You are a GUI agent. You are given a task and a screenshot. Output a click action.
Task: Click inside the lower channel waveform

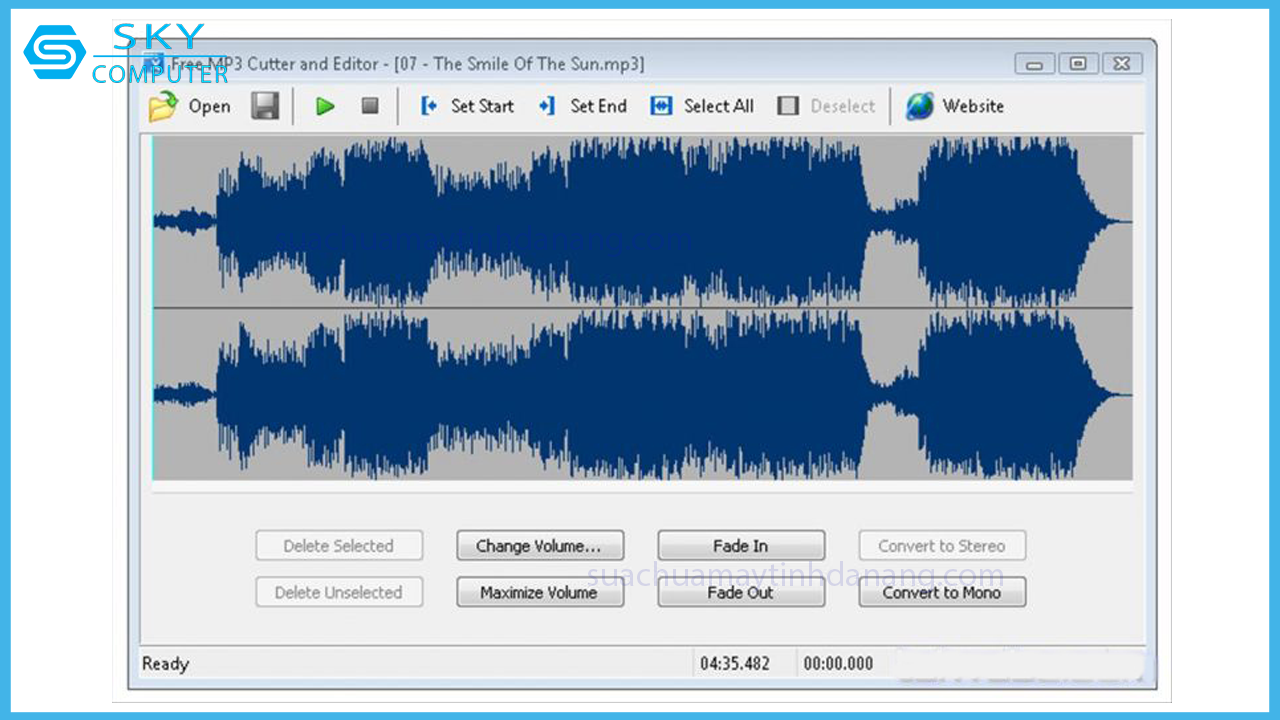pyautogui.click(x=642, y=394)
